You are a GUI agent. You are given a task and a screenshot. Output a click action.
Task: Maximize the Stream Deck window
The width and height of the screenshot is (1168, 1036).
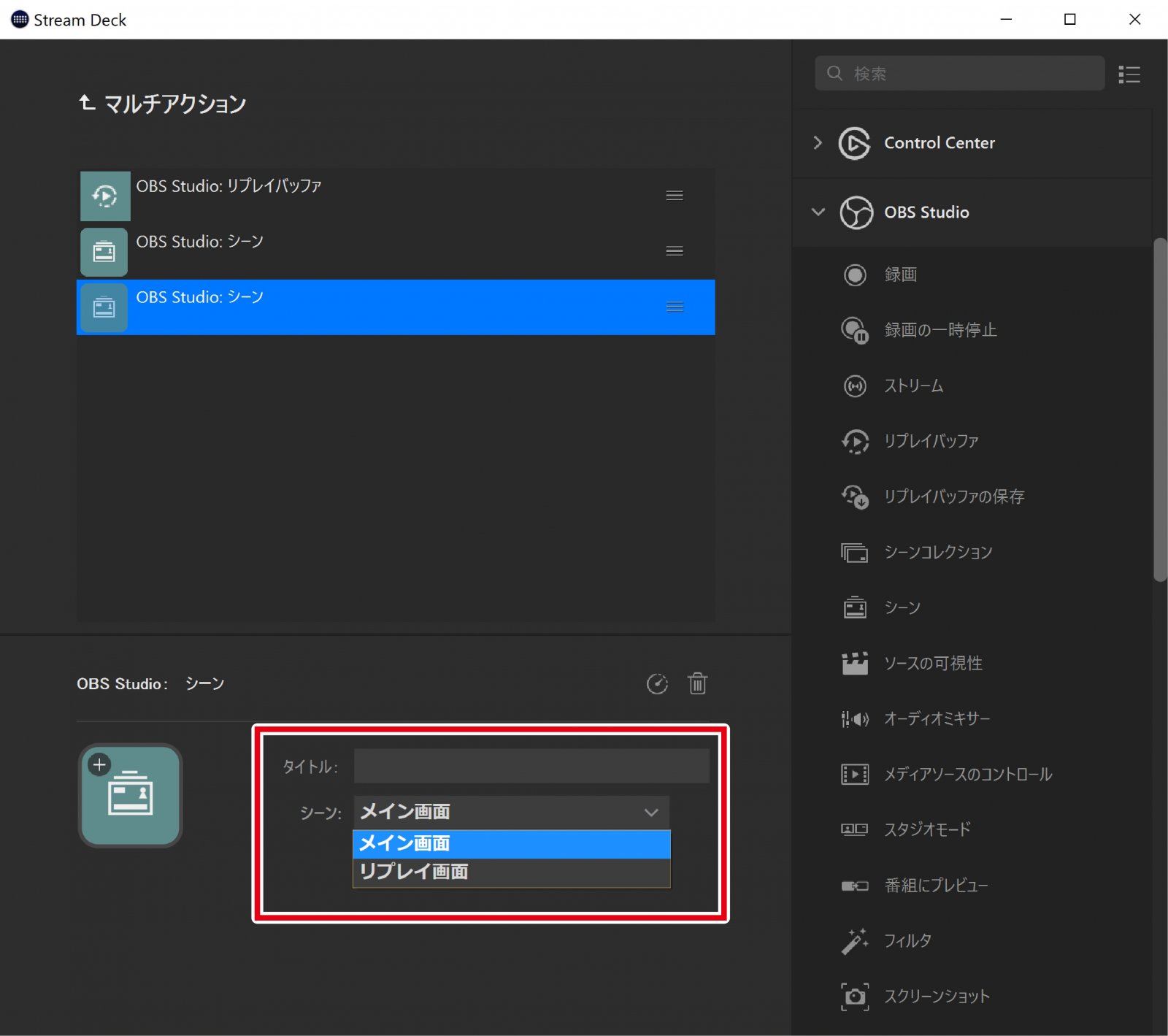[x=1070, y=19]
